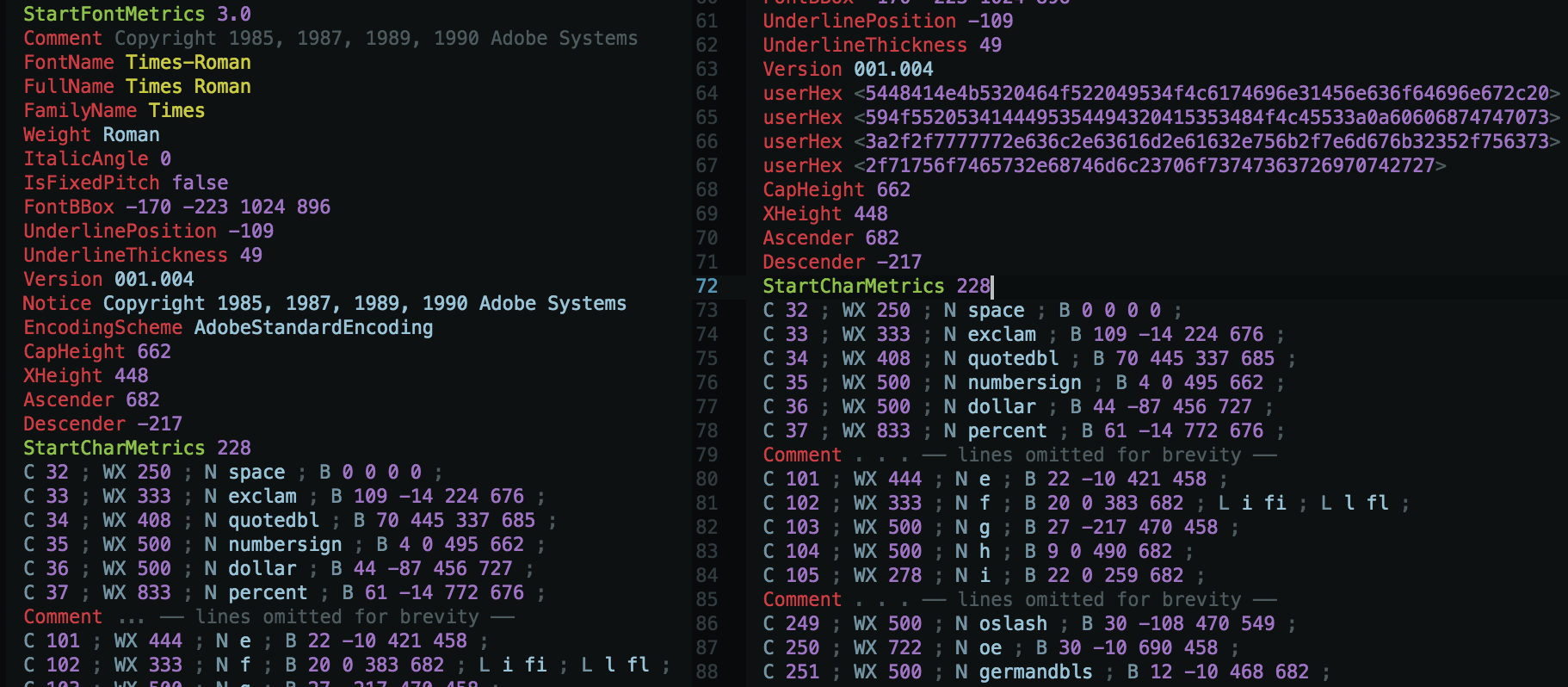Click gutter line number 61
The width and height of the screenshot is (1568, 687).
(707, 21)
